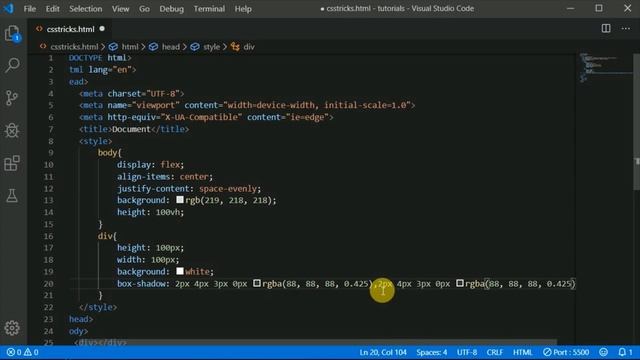
Task: Click HTML language mode selector
Action: [522, 352]
